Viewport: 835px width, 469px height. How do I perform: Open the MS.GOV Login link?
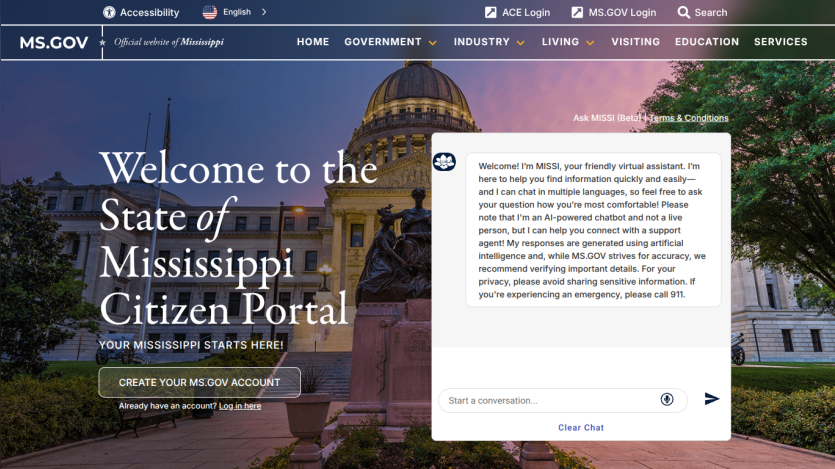click(622, 12)
